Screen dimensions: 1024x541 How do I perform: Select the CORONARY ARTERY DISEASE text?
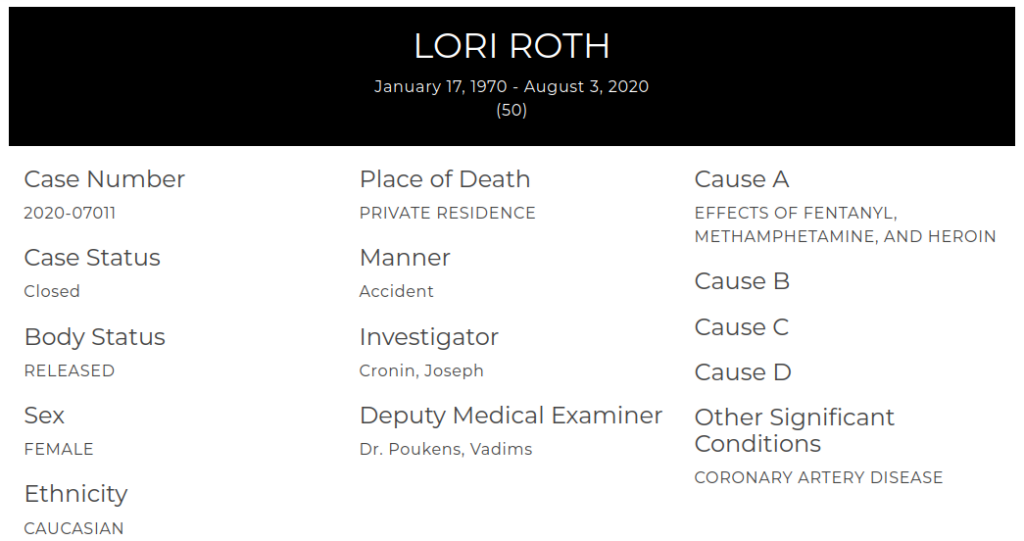(x=818, y=478)
